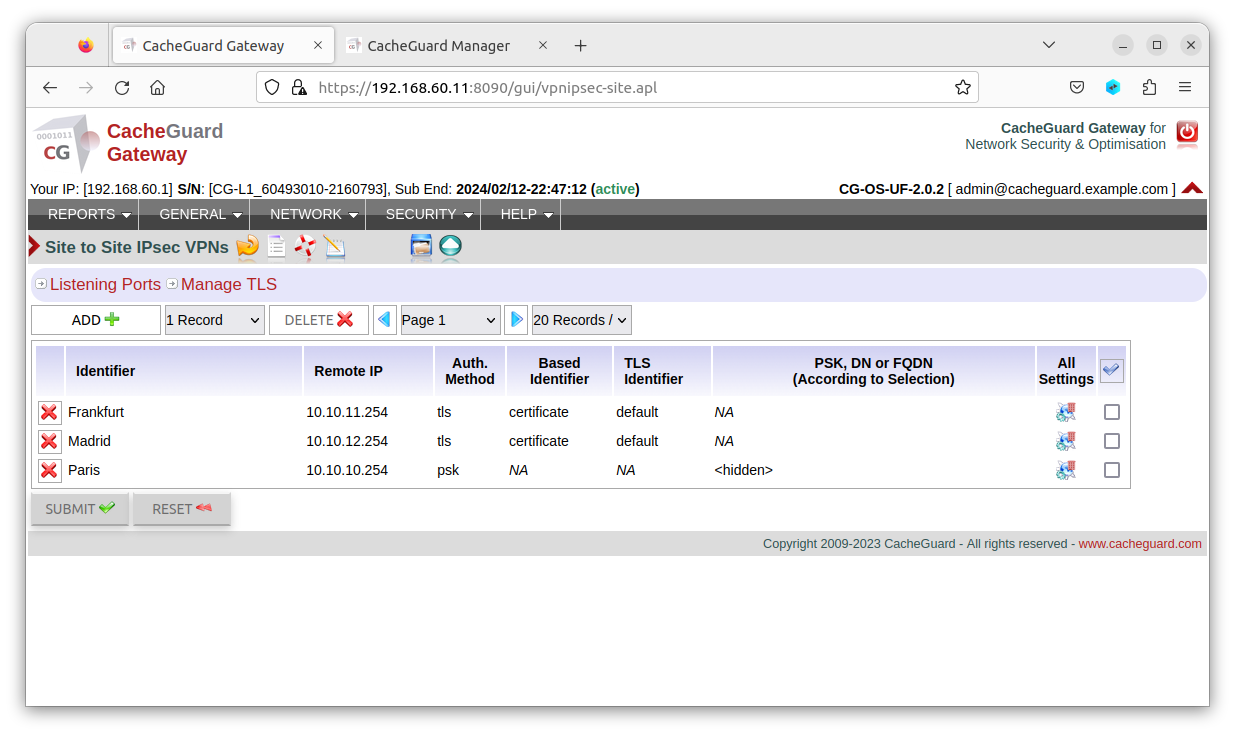
Task: Click browser back arrow
Action: pyautogui.click(x=50, y=88)
